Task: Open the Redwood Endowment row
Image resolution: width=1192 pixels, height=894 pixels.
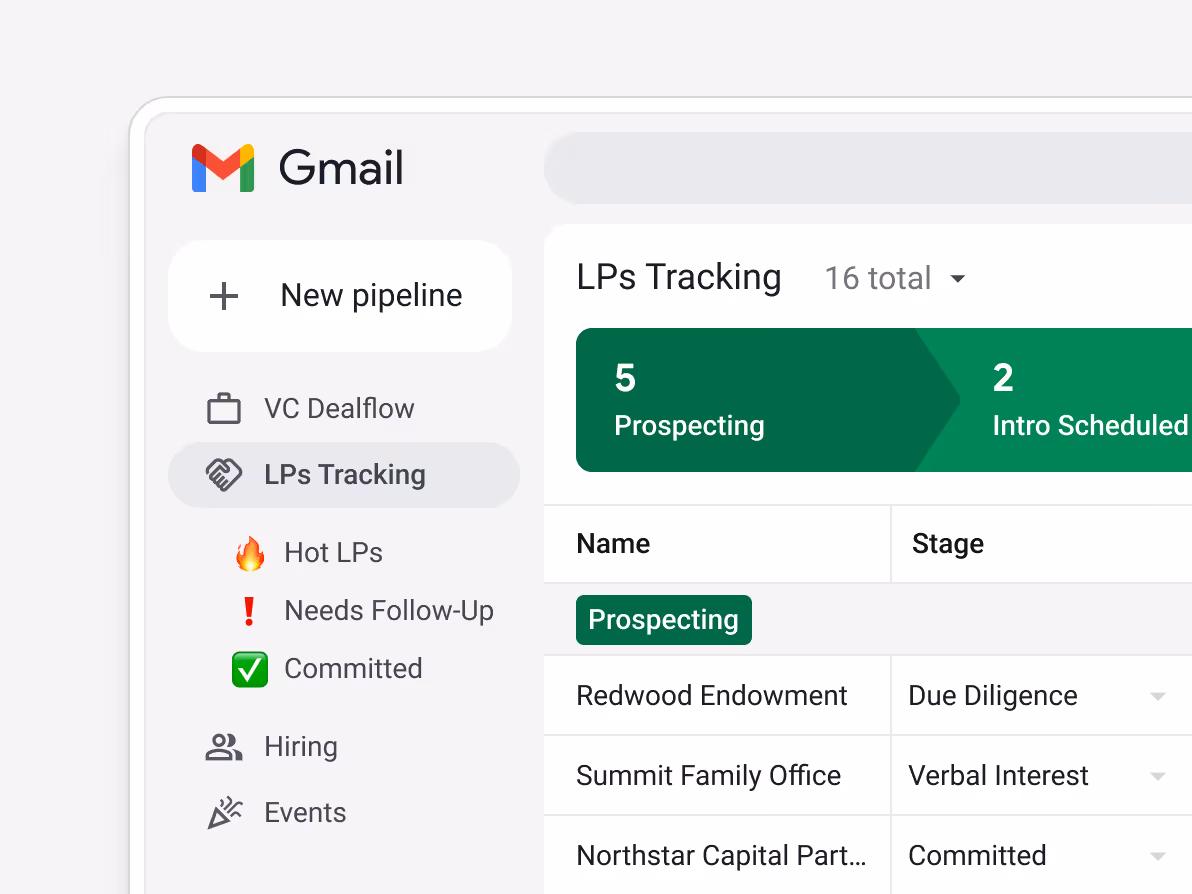Action: coord(712,696)
